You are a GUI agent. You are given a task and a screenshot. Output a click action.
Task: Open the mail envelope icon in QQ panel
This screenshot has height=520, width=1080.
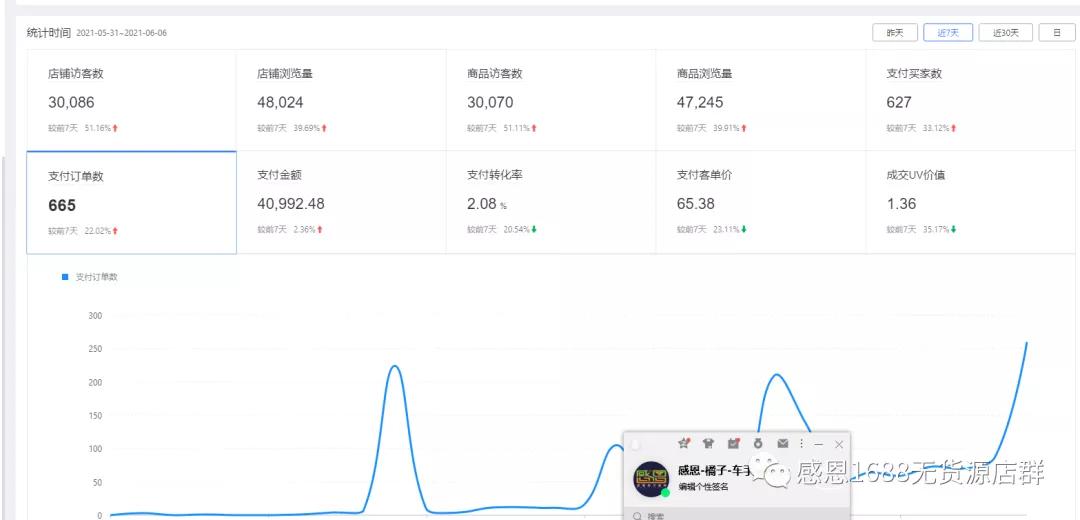[782, 444]
